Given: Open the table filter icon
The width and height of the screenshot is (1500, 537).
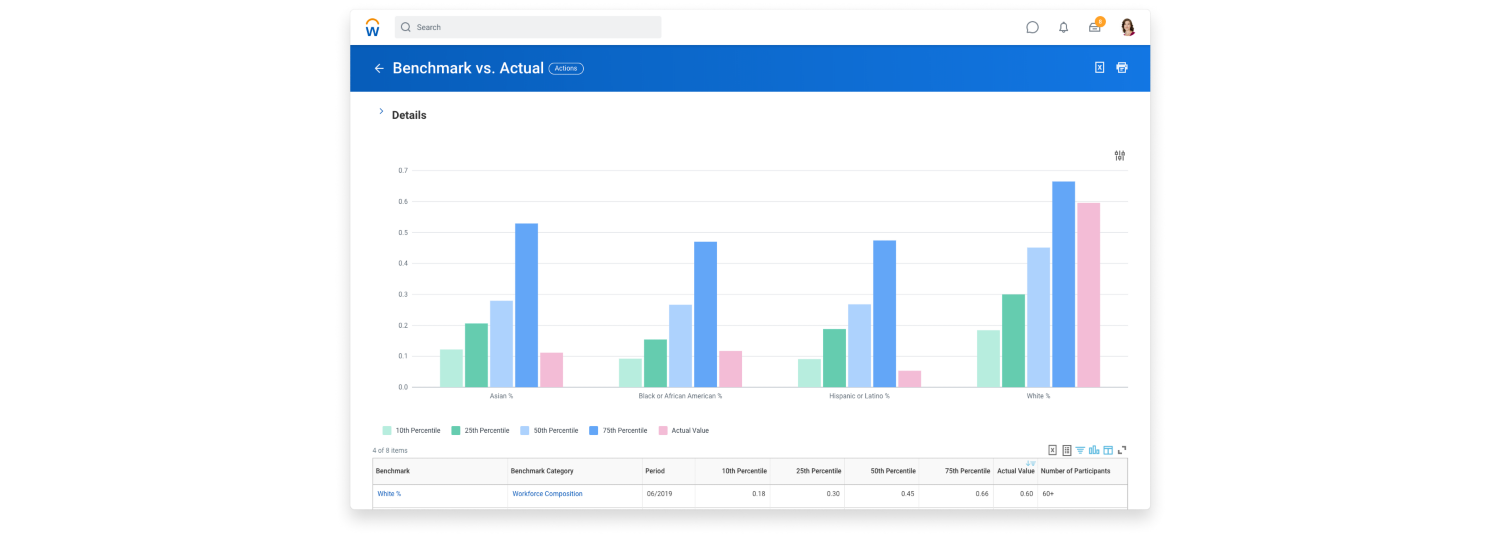Looking at the screenshot, I should pyautogui.click(x=1080, y=450).
